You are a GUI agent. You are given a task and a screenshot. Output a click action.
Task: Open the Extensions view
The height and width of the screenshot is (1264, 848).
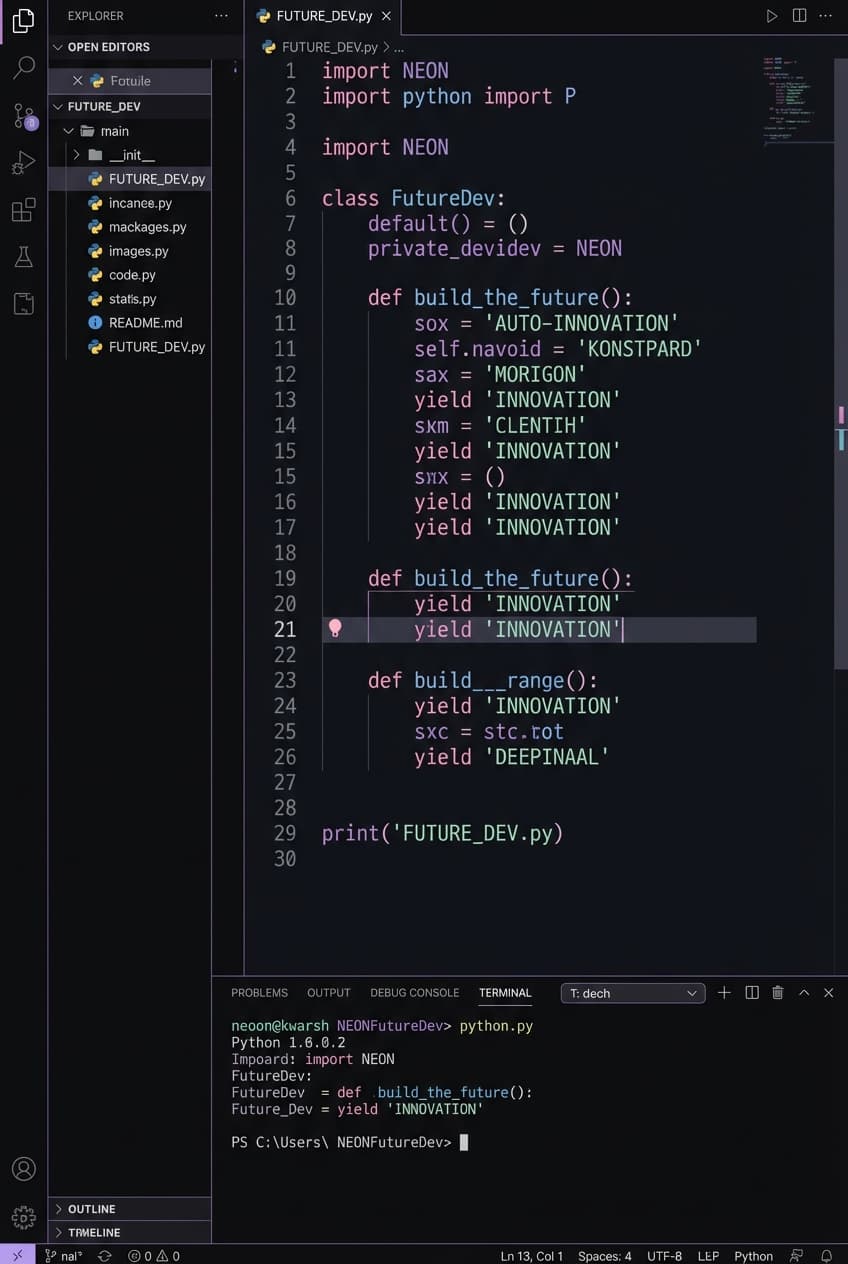(x=22, y=210)
